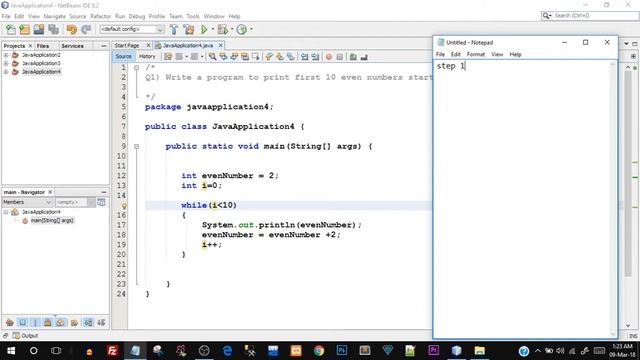Viewport: 640px width, 360px height.
Task: Click the Photoshop taskbar icon
Action: click(342, 350)
